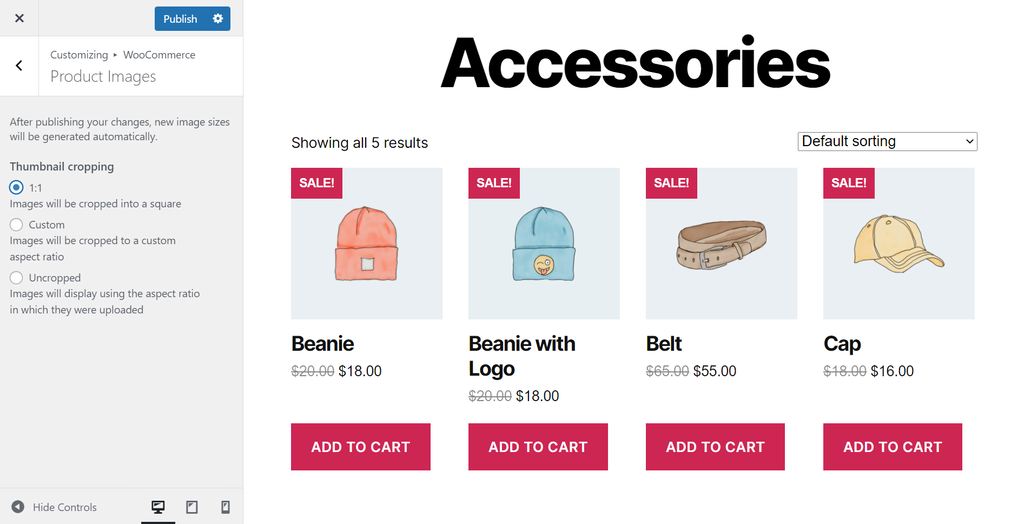Viewport: 1024px width, 524px height.
Task: Select the 1:1 thumbnail cropping option
Action: tap(16, 187)
